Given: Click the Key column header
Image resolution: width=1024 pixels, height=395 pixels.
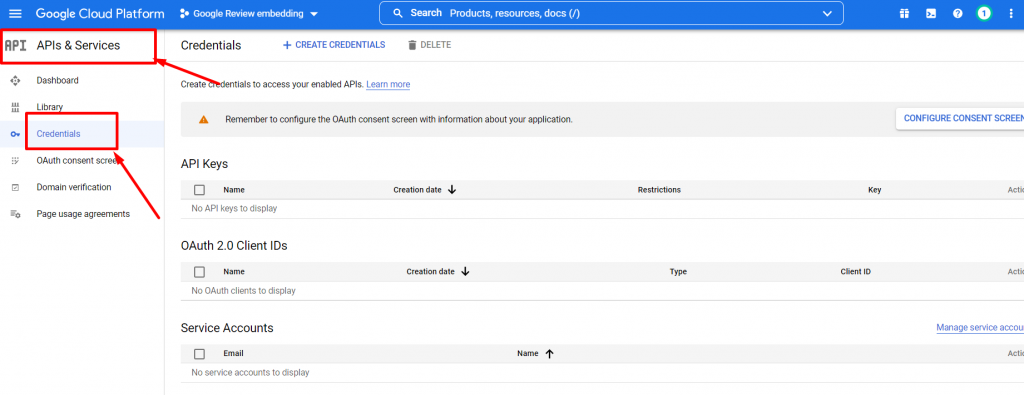Looking at the screenshot, I should point(874,190).
